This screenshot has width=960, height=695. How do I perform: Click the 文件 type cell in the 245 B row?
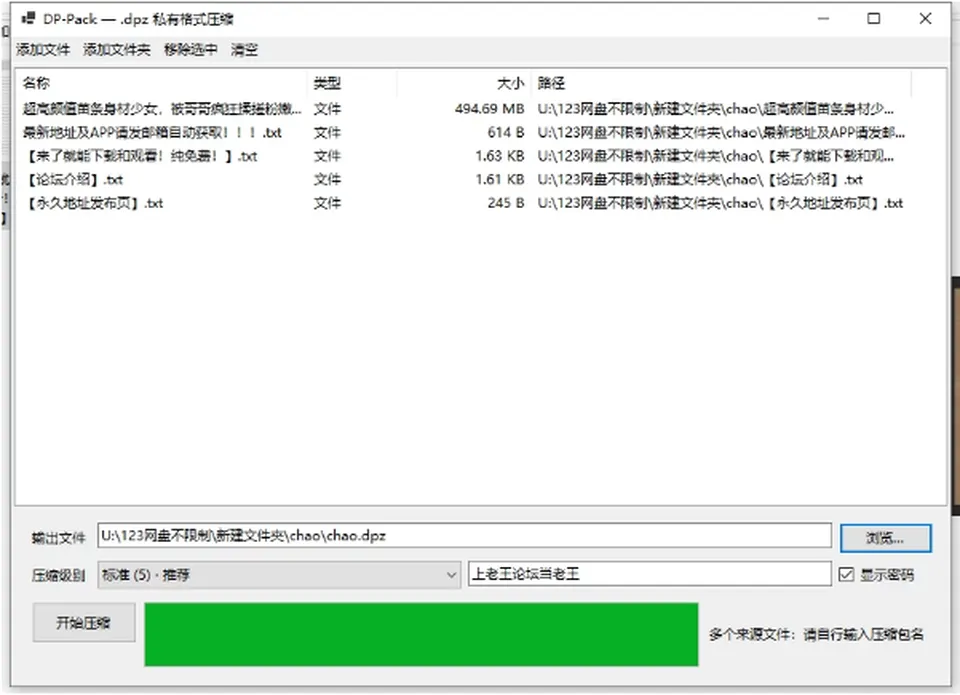328,203
